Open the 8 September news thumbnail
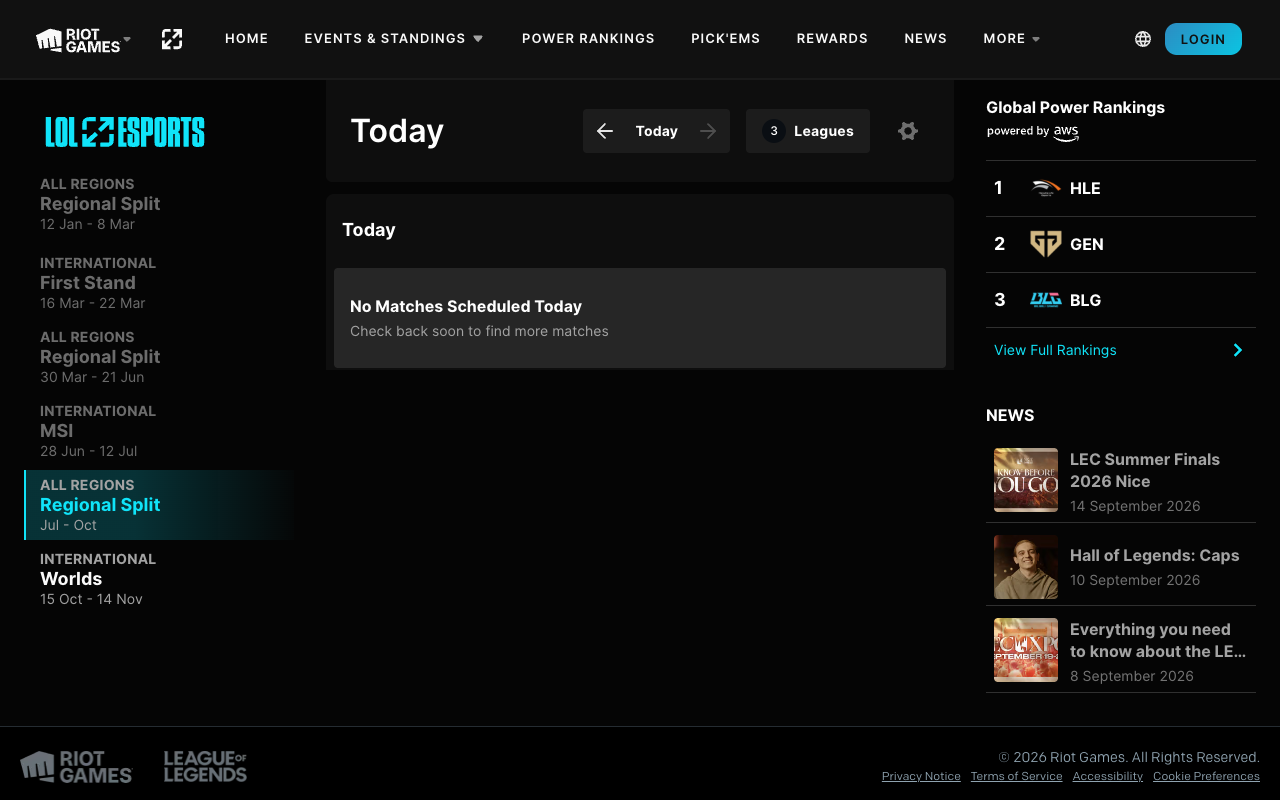This screenshot has width=1280, height=800. [x=1026, y=650]
